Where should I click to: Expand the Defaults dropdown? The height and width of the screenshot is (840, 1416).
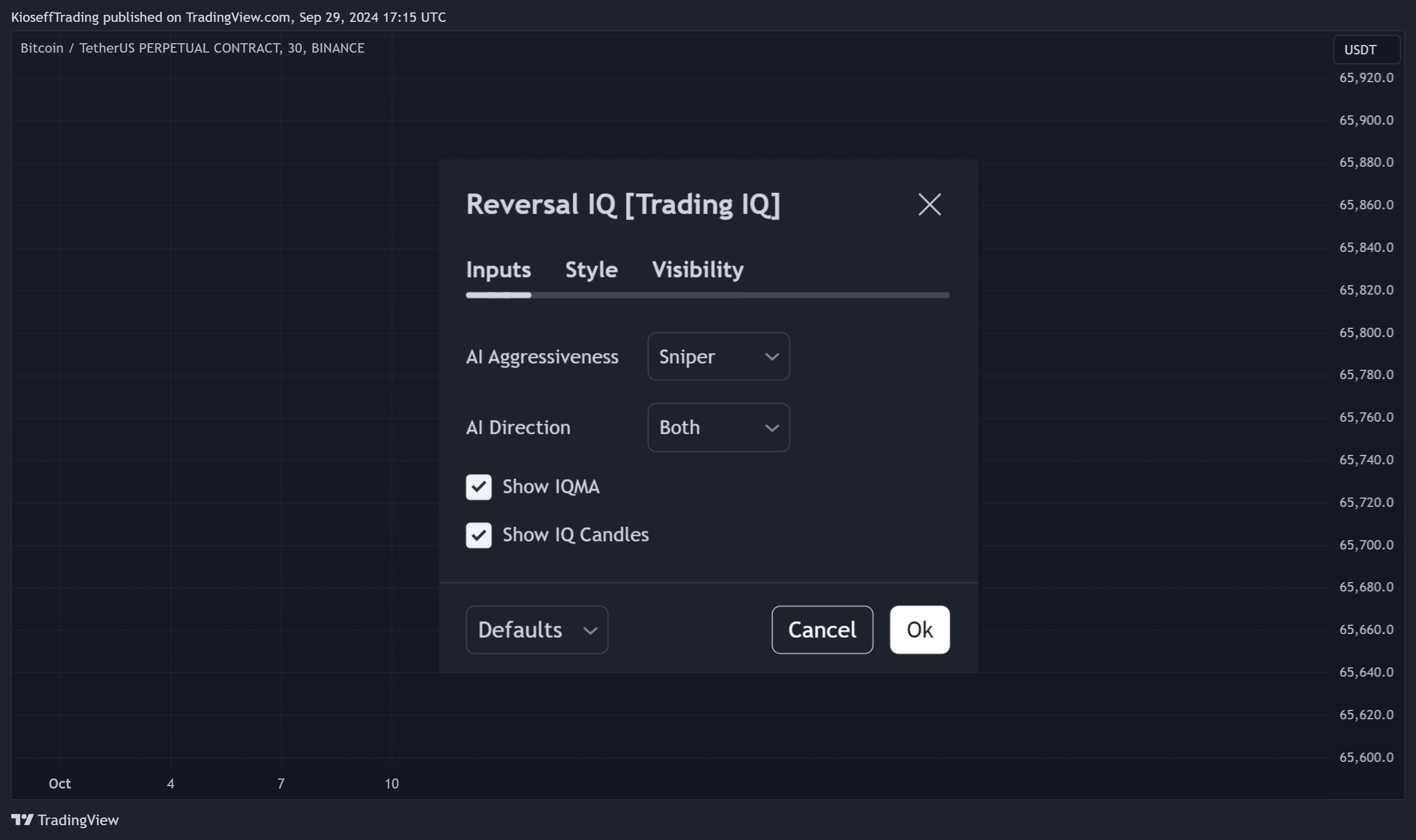537,630
